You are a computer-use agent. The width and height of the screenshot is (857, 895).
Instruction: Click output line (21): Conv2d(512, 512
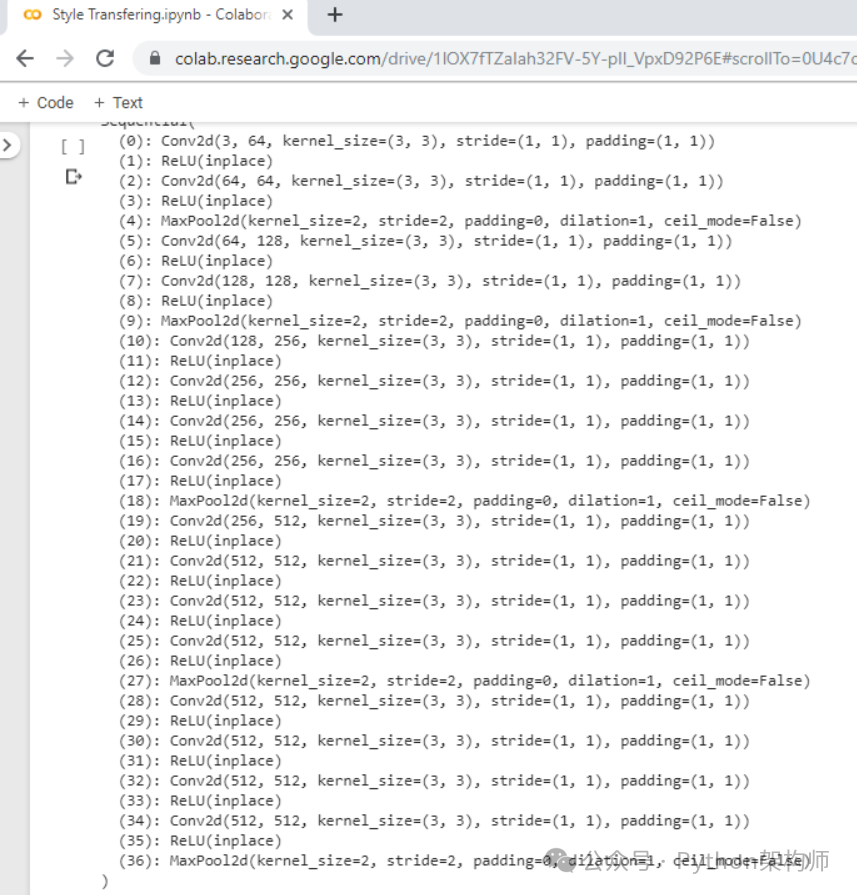click(434, 561)
